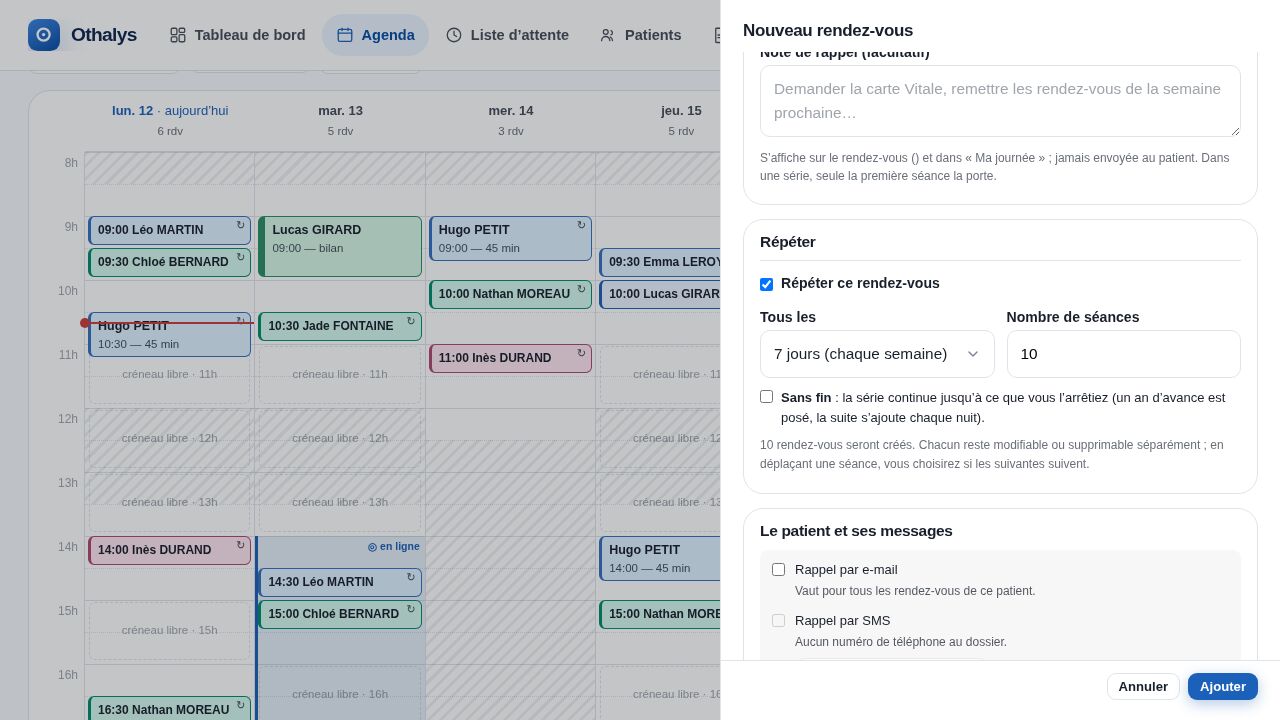This screenshot has width=1280, height=720.
Task: Uncheck Répéter ce rendez-vous
Action: click(766, 284)
